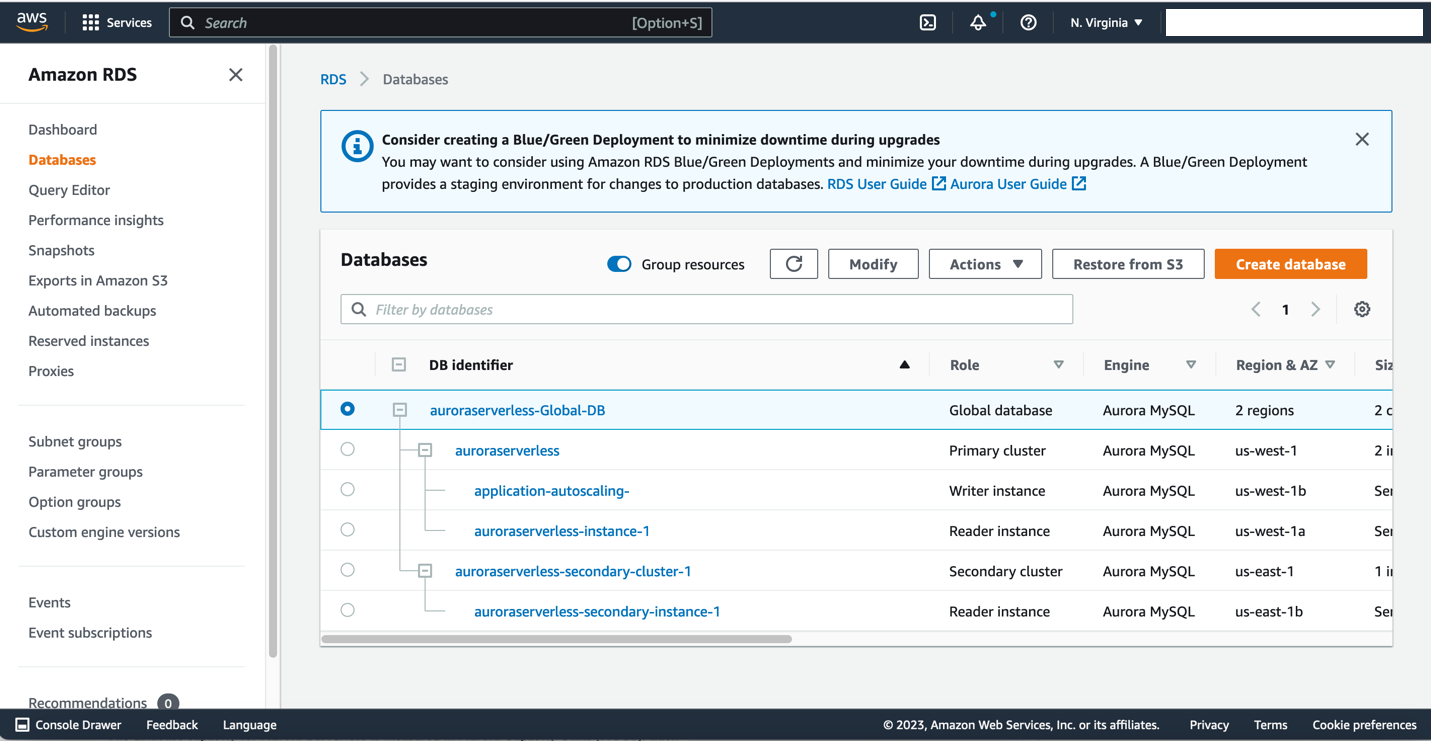Collapse all rows via header expander

click(x=399, y=365)
